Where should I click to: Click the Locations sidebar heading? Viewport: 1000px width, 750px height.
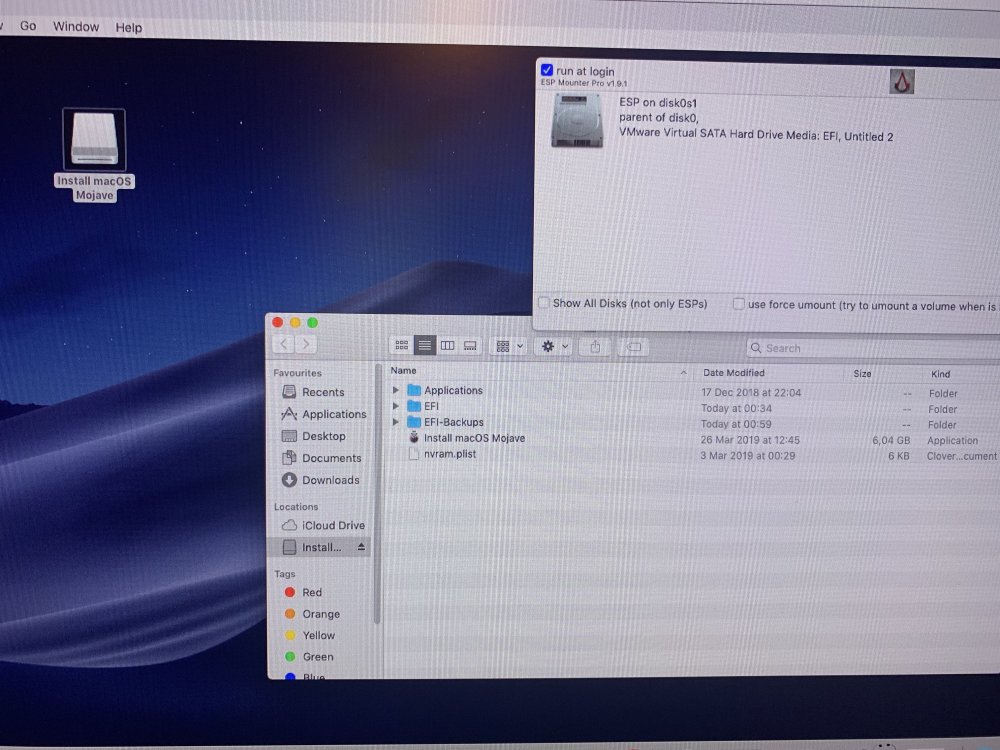(x=296, y=507)
